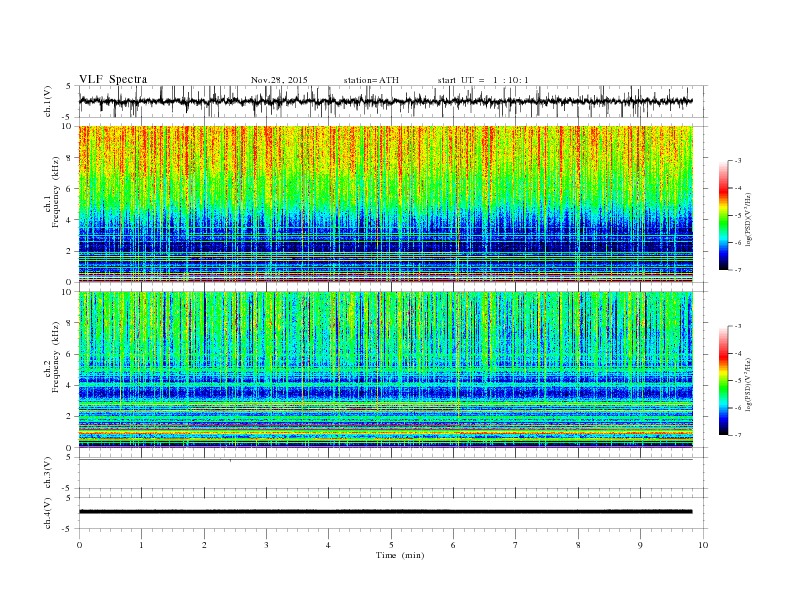Click the flat ch.3 trace line

[x=385, y=460]
